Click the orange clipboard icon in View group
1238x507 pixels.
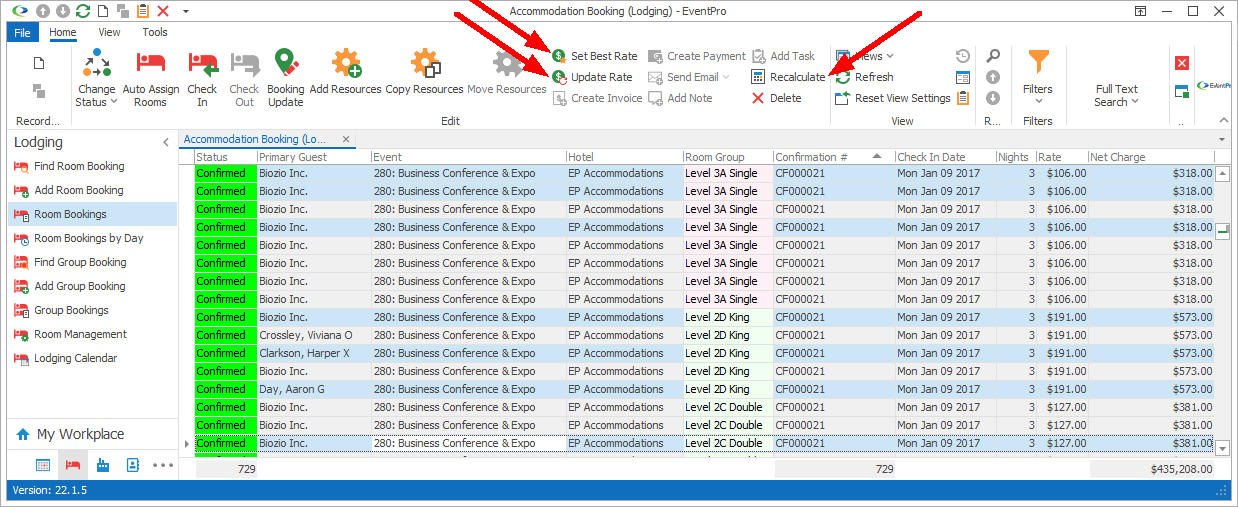pos(963,98)
